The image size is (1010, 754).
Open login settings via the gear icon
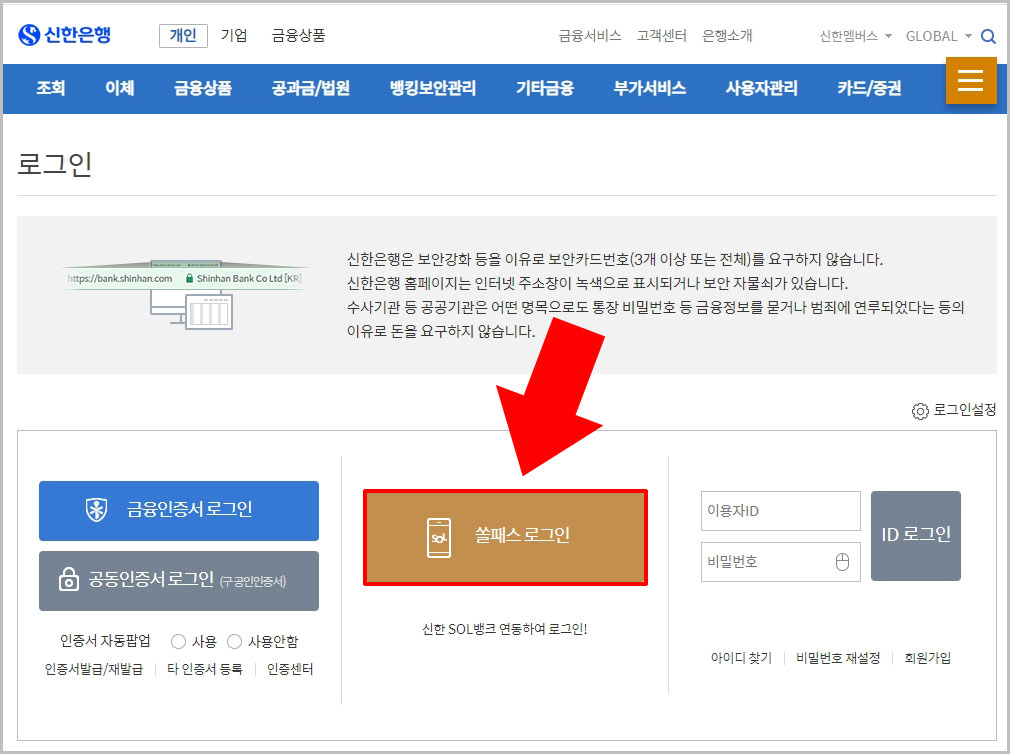coord(921,410)
